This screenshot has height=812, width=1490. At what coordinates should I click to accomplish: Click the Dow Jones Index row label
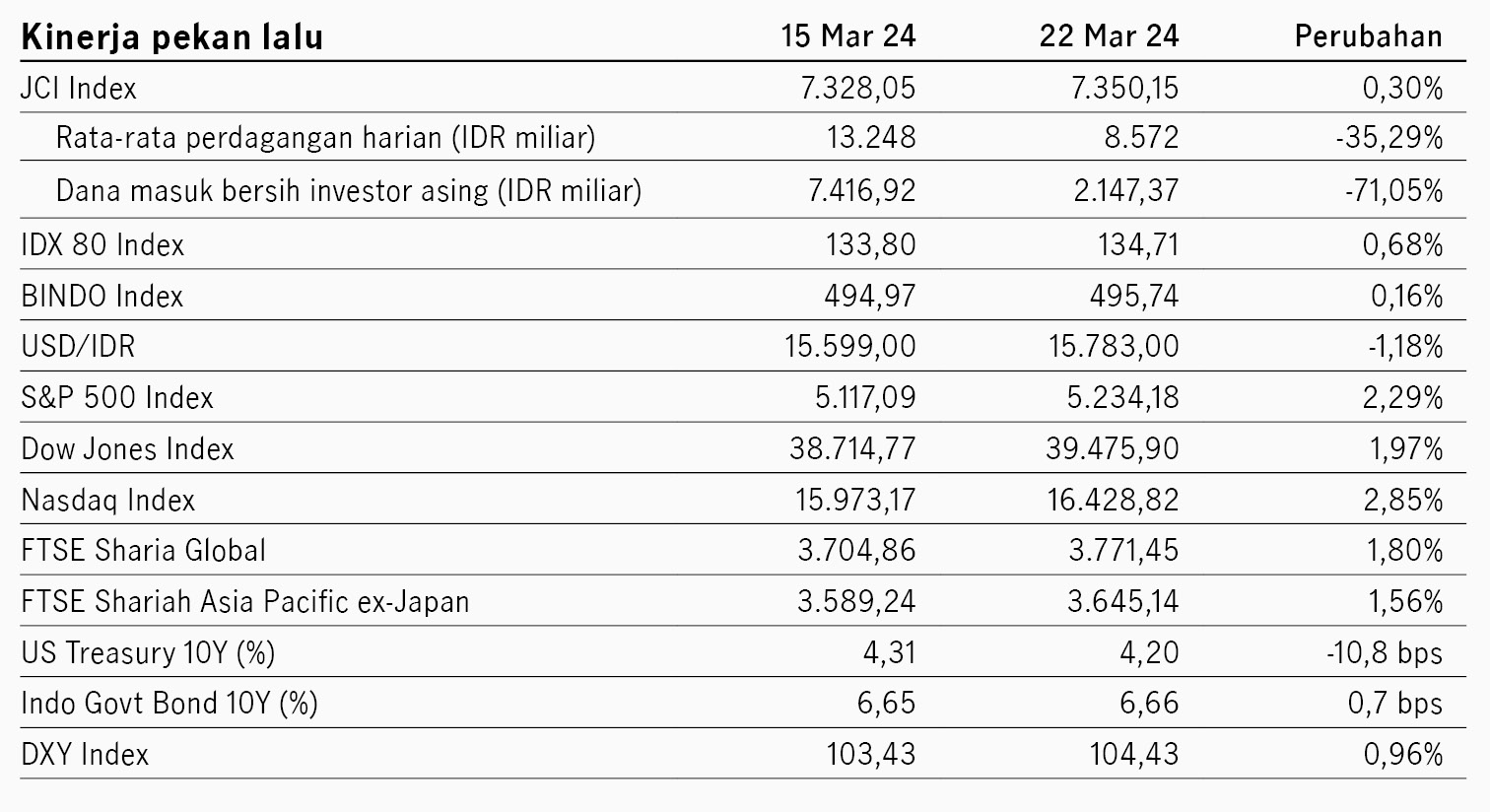127,449
